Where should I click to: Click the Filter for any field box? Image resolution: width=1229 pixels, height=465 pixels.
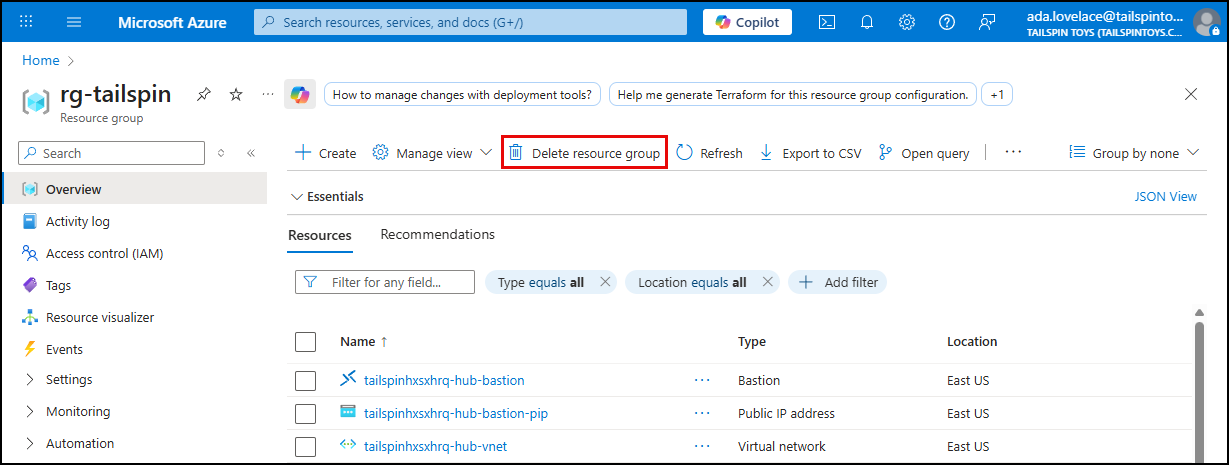[x=385, y=282]
